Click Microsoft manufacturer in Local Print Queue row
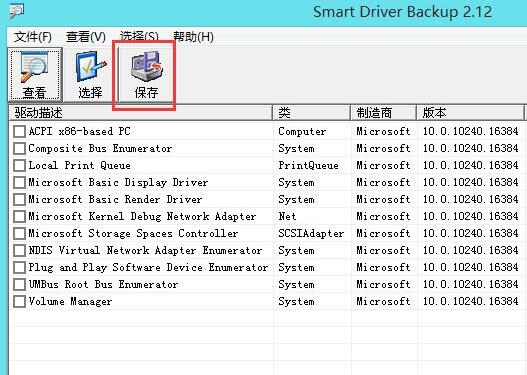This screenshot has height=375, width=527. (383, 165)
